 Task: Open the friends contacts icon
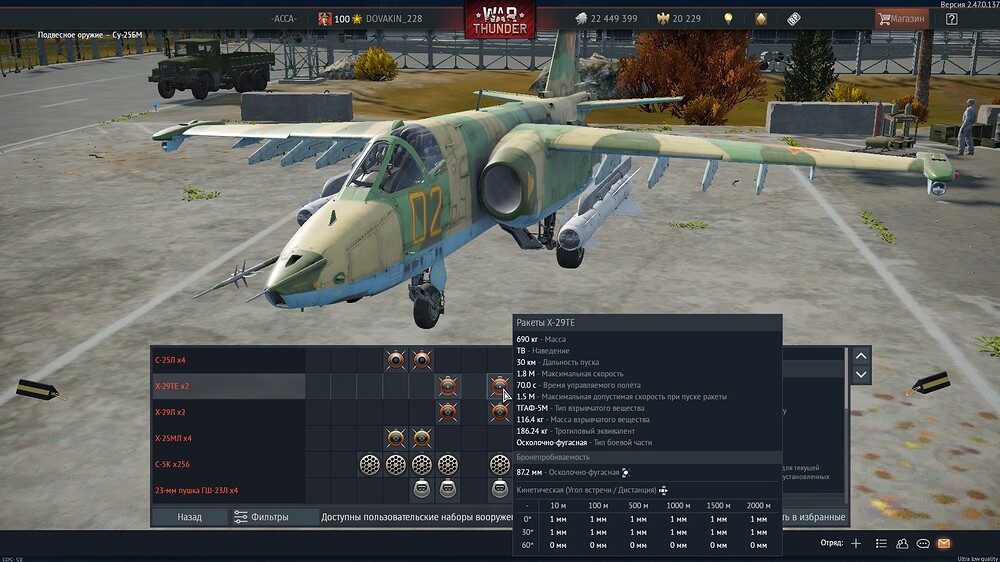point(902,544)
